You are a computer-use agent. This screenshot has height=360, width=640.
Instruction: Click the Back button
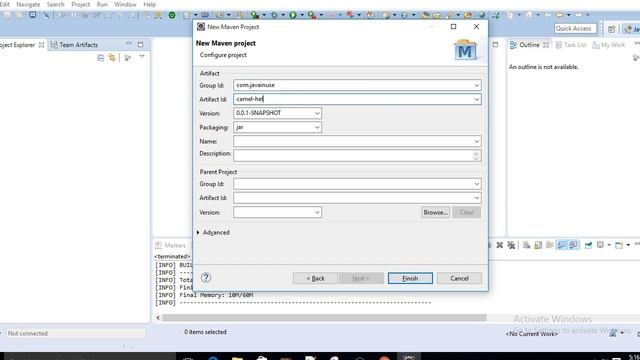[x=315, y=278]
